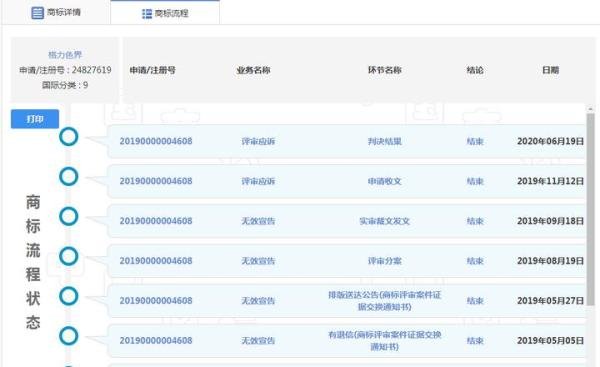Select timeline circle for 2019年05月27日 row

click(x=69, y=296)
